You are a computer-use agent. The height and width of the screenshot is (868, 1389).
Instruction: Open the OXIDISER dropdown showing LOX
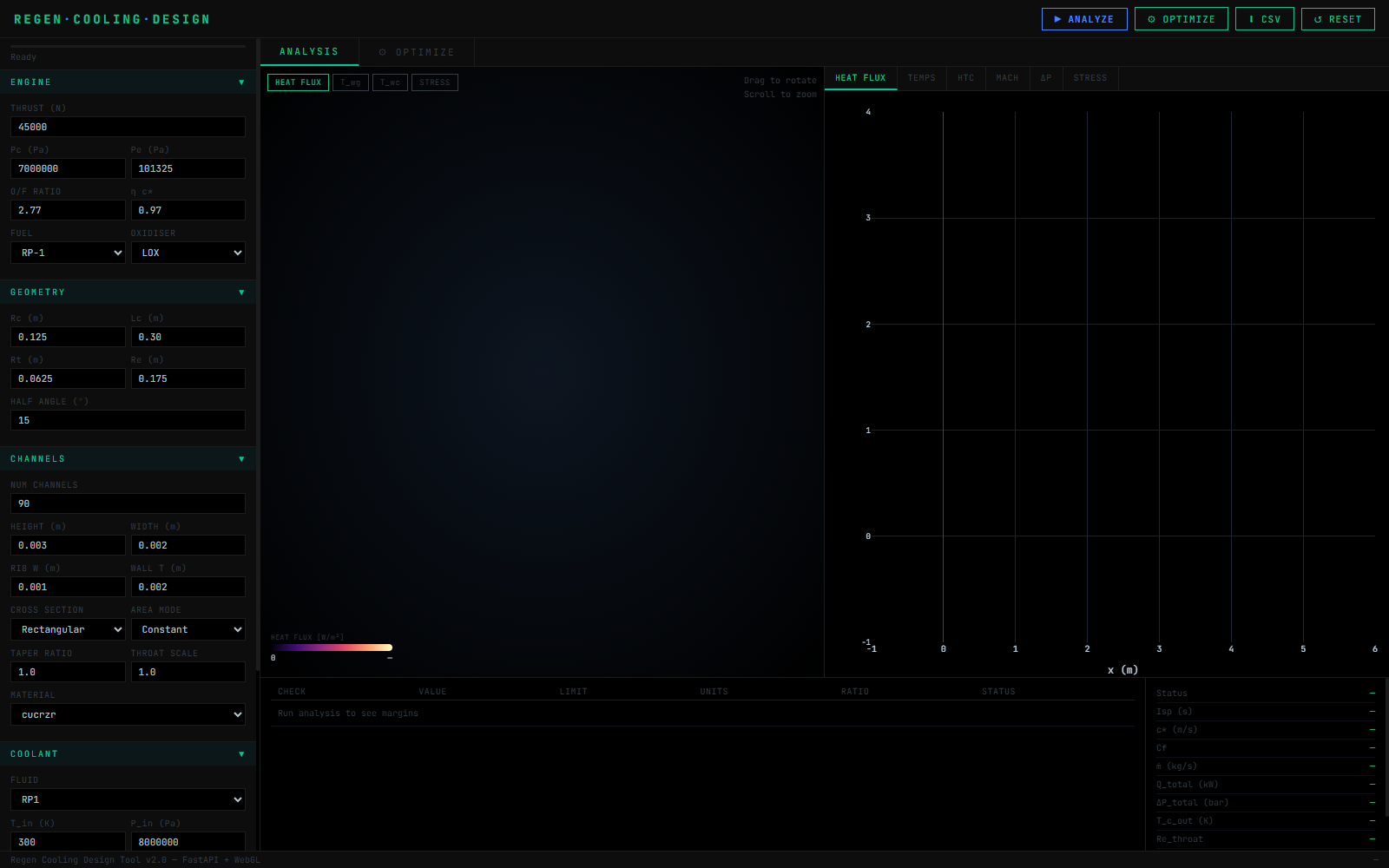pyautogui.click(x=188, y=253)
